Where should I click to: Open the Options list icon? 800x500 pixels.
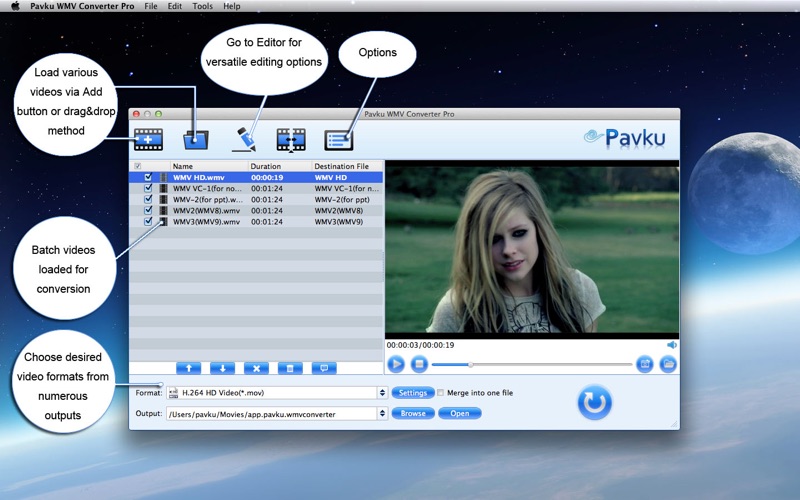[339, 140]
